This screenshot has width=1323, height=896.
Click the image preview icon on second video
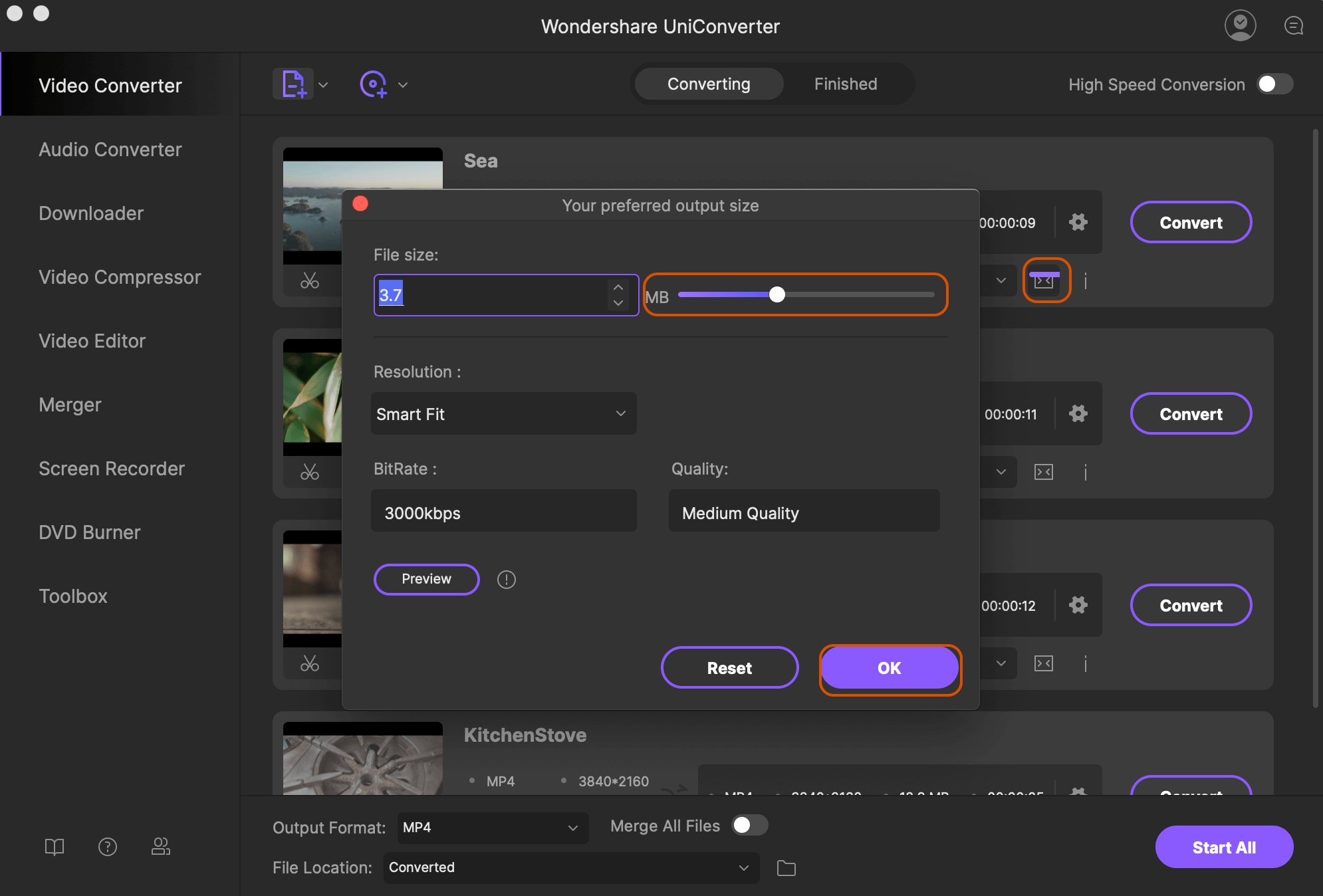coord(1044,471)
